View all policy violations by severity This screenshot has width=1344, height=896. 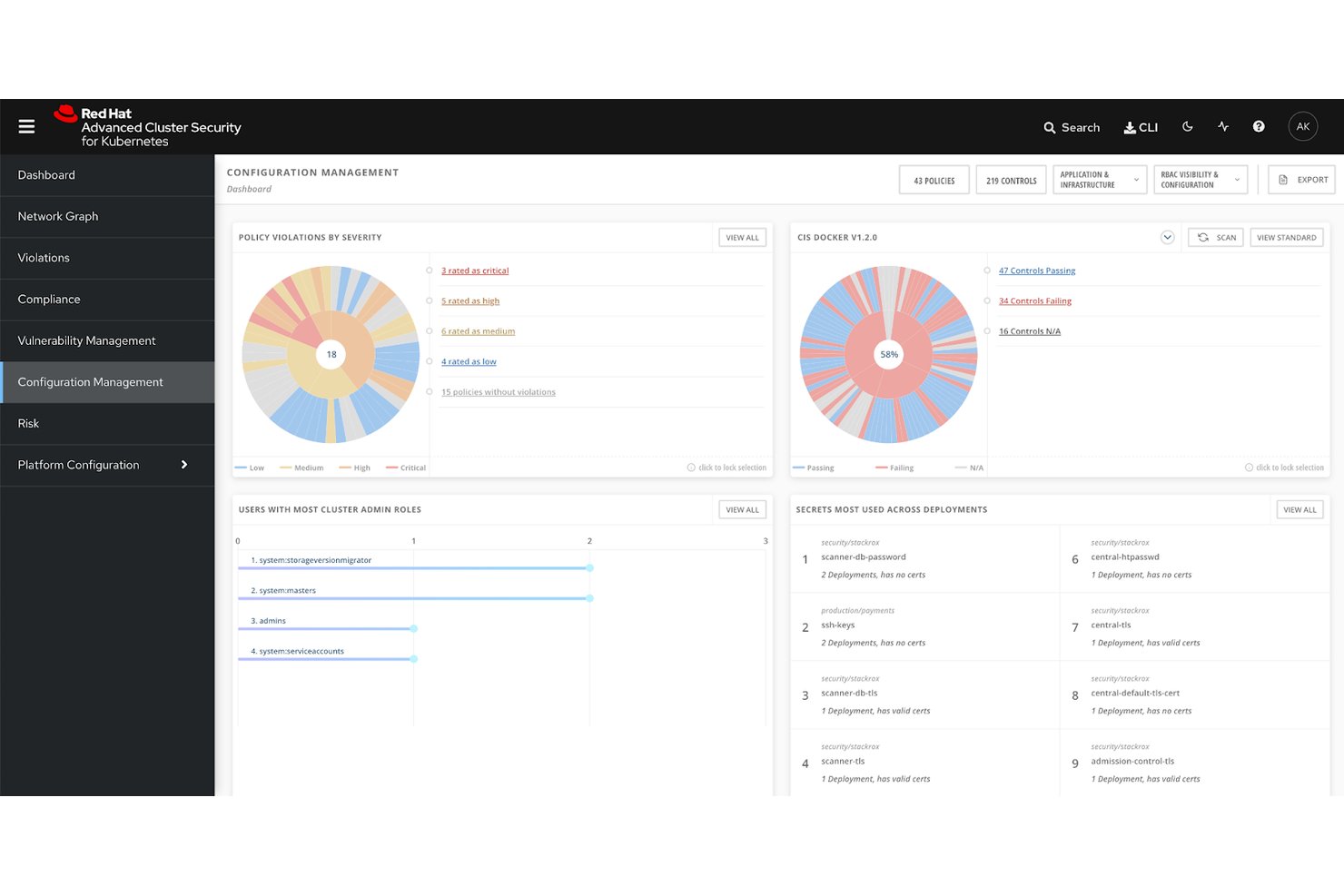[x=743, y=238]
